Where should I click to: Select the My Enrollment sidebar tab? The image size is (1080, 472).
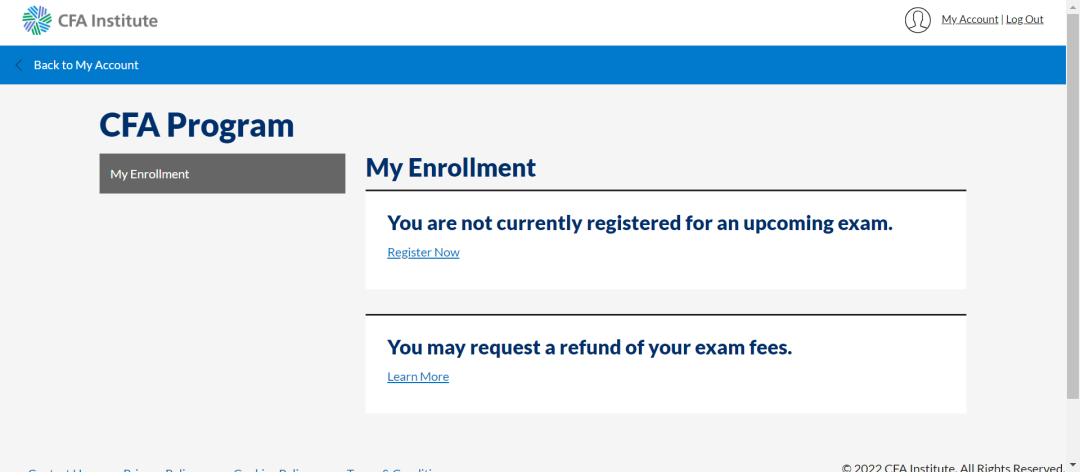tap(222, 174)
